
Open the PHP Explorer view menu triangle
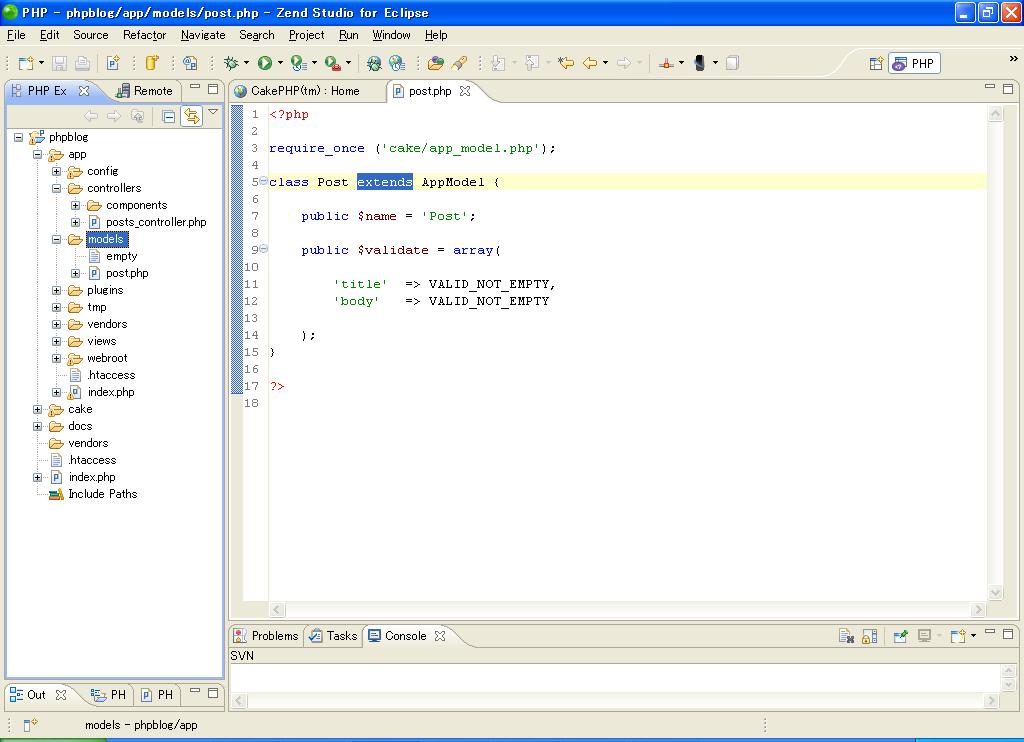tap(213, 113)
